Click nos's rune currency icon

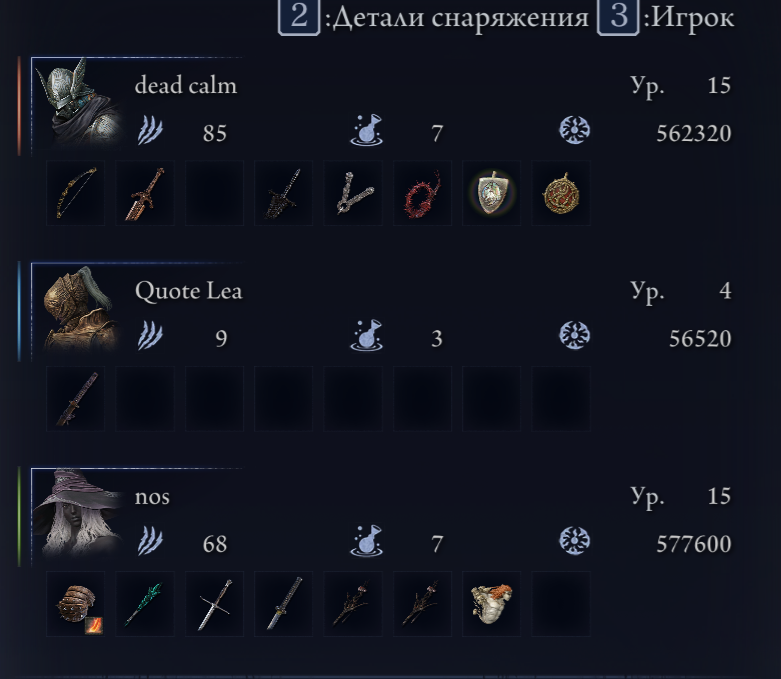574,541
